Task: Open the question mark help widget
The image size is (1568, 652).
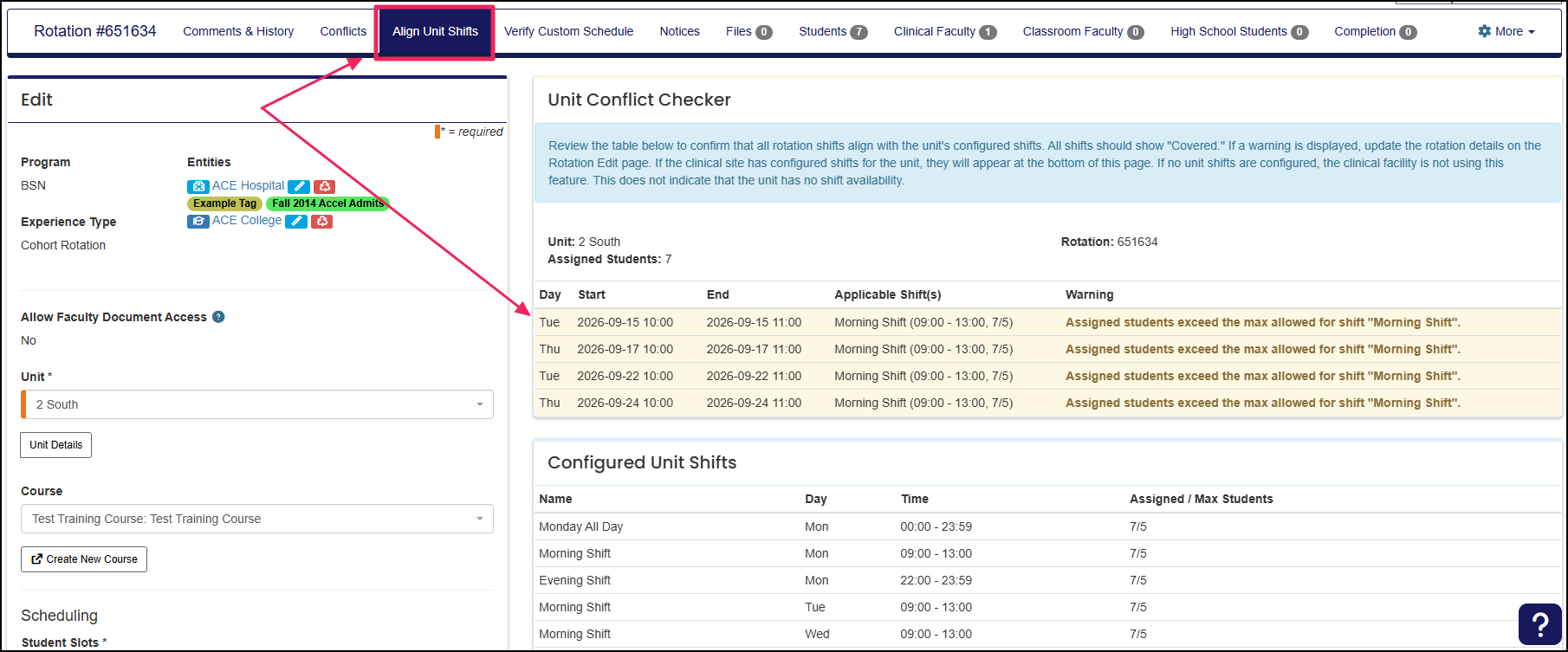Action: (x=1539, y=624)
